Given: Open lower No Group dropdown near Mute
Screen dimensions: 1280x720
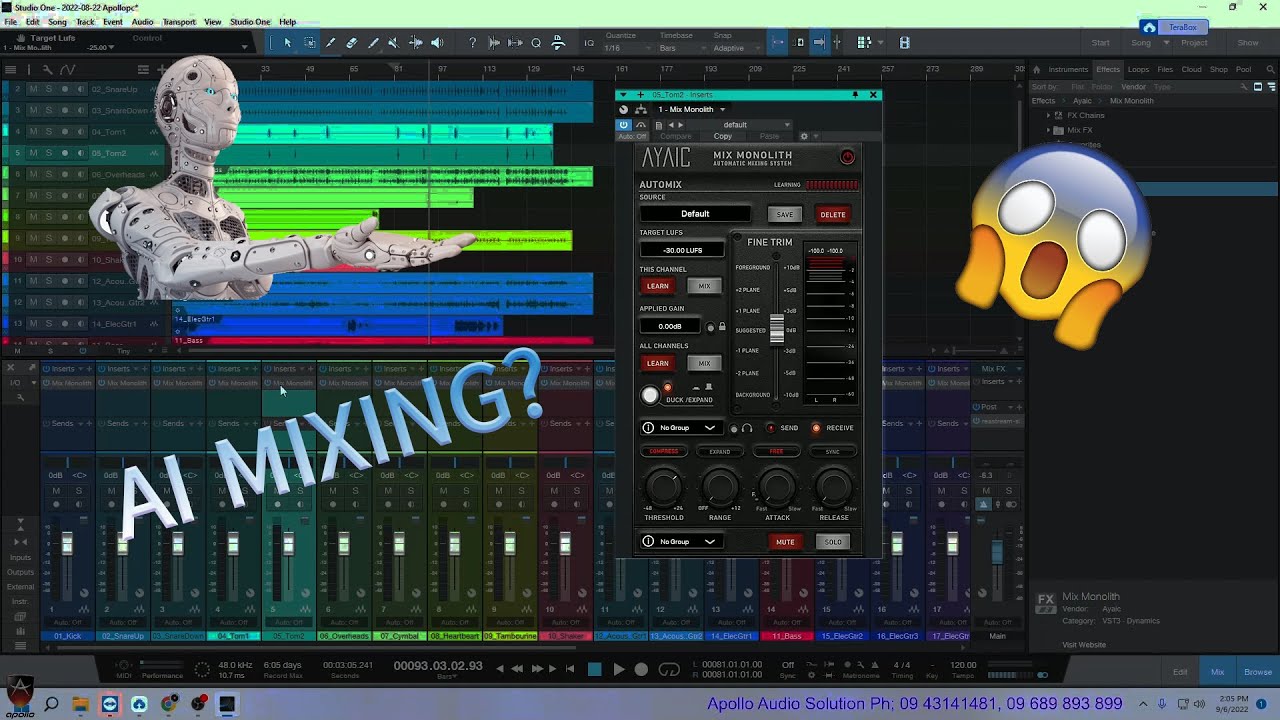Looking at the screenshot, I should pos(681,542).
